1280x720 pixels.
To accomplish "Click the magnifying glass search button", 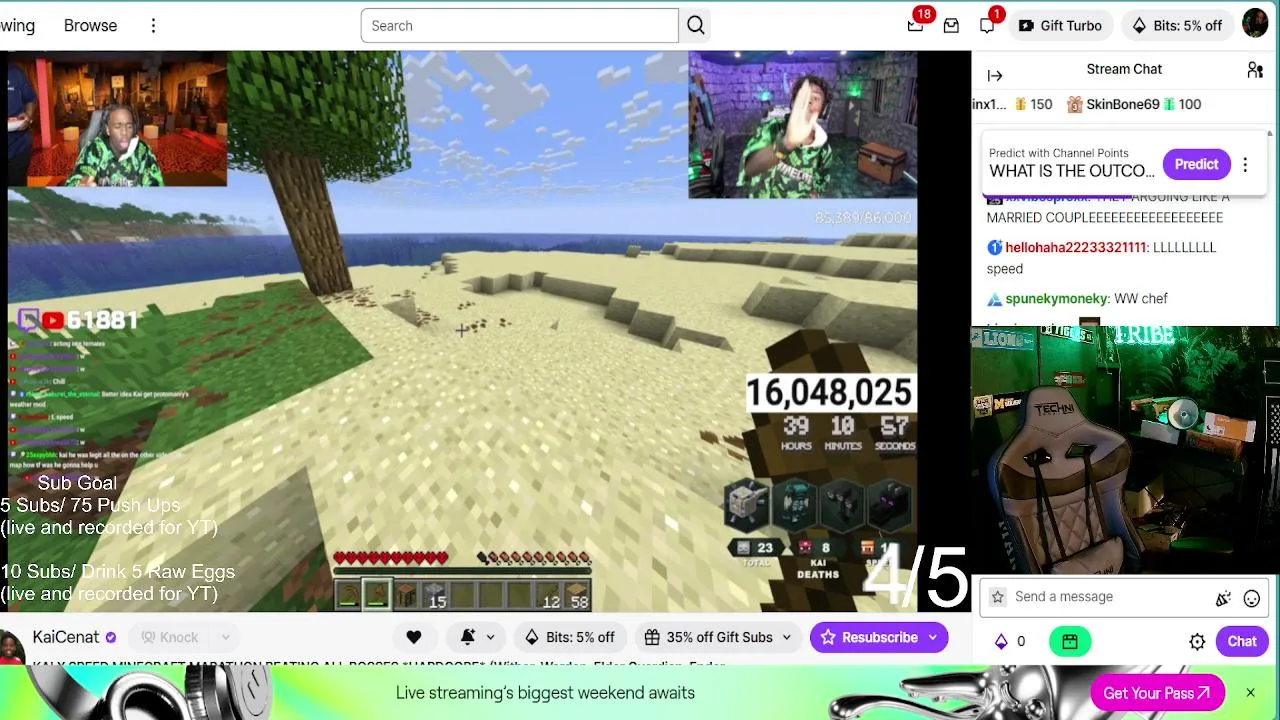I will pos(696,26).
